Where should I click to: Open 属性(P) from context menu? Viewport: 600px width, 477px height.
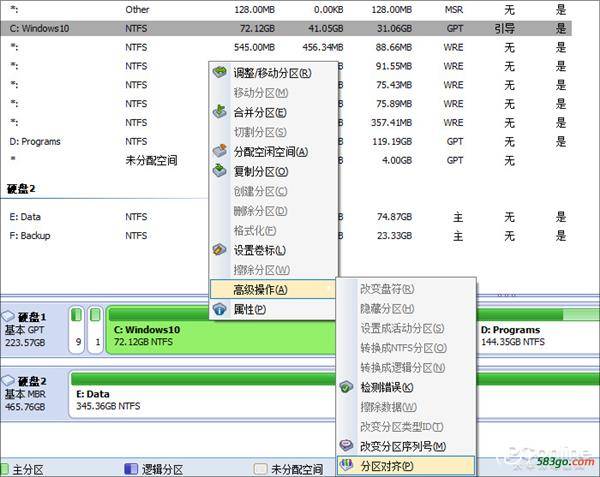pos(273,309)
